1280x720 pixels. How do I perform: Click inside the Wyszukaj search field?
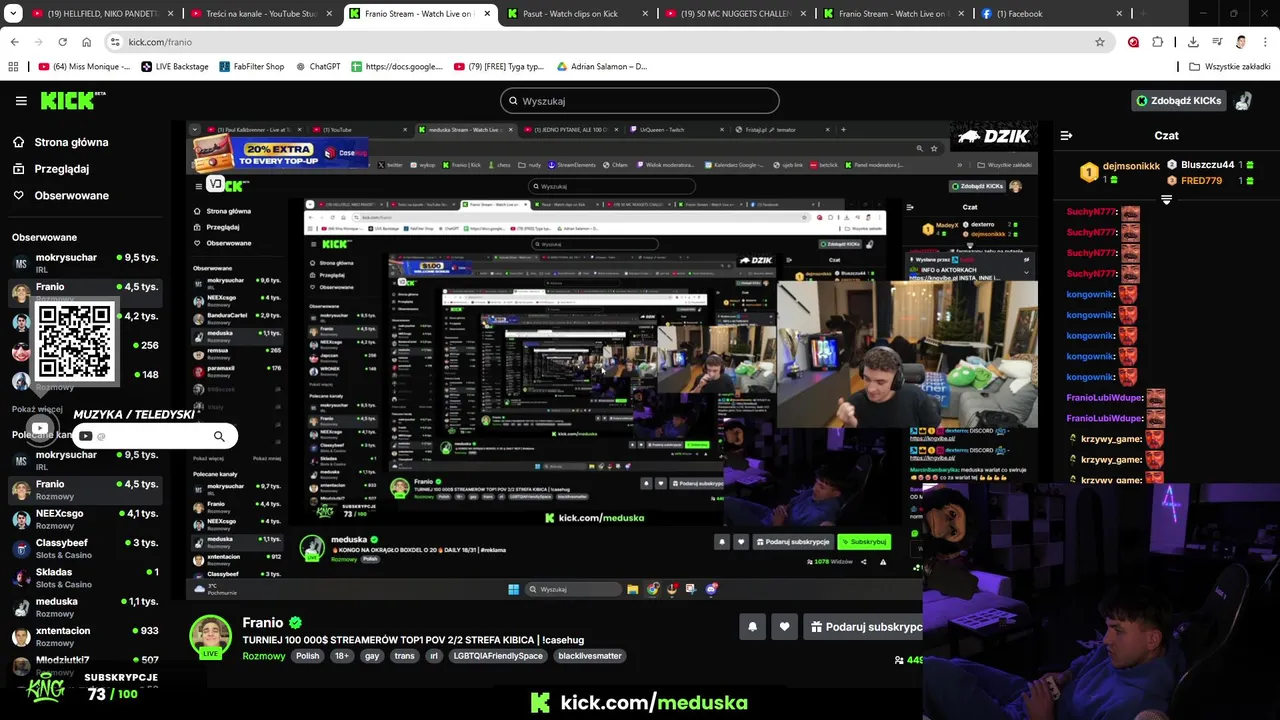(640, 101)
